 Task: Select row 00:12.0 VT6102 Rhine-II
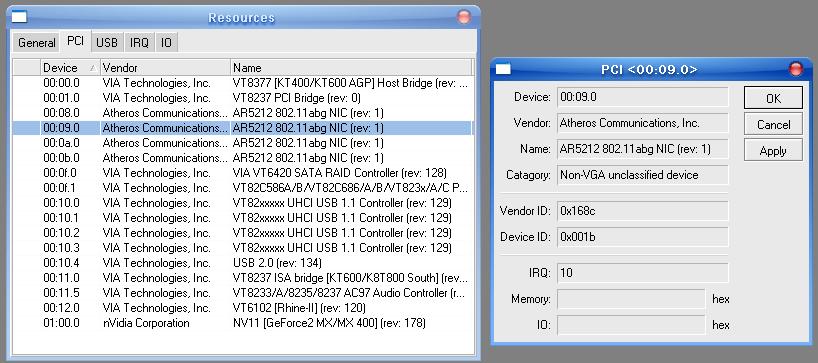[243, 308]
